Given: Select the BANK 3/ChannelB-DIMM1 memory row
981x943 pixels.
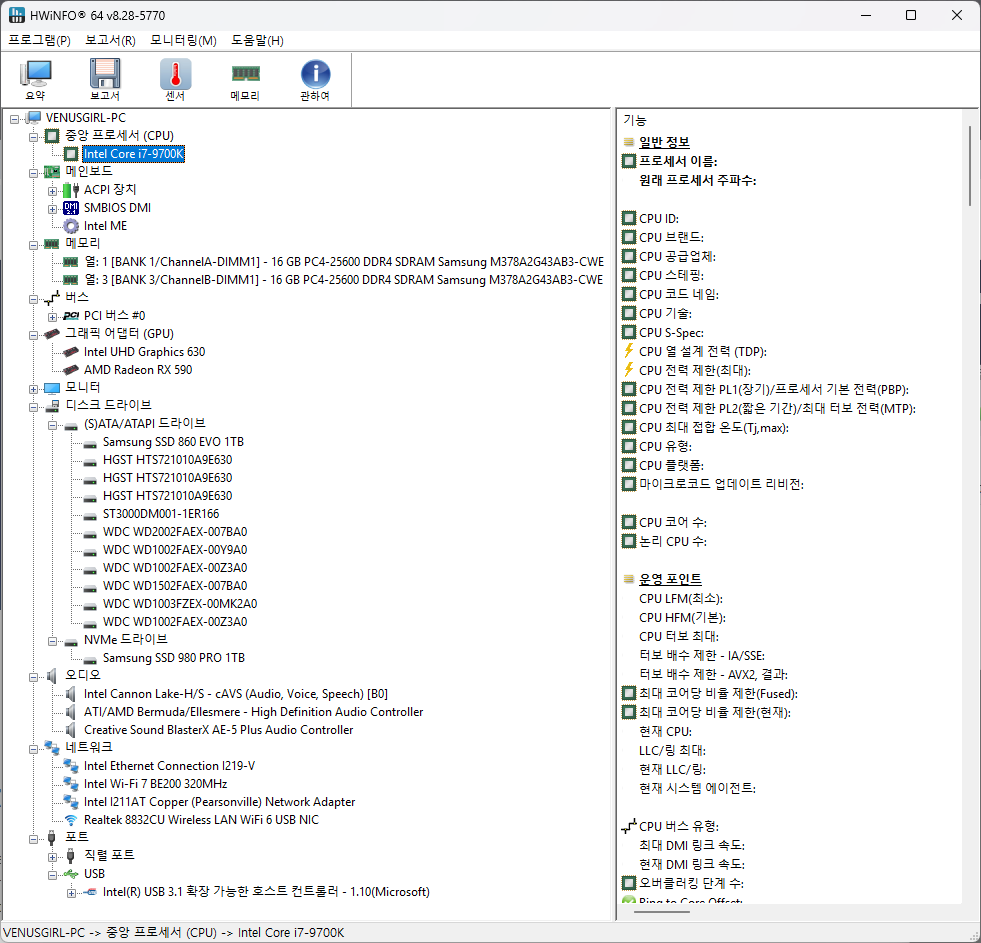Looking at the screenshot, I should [343, 280].
